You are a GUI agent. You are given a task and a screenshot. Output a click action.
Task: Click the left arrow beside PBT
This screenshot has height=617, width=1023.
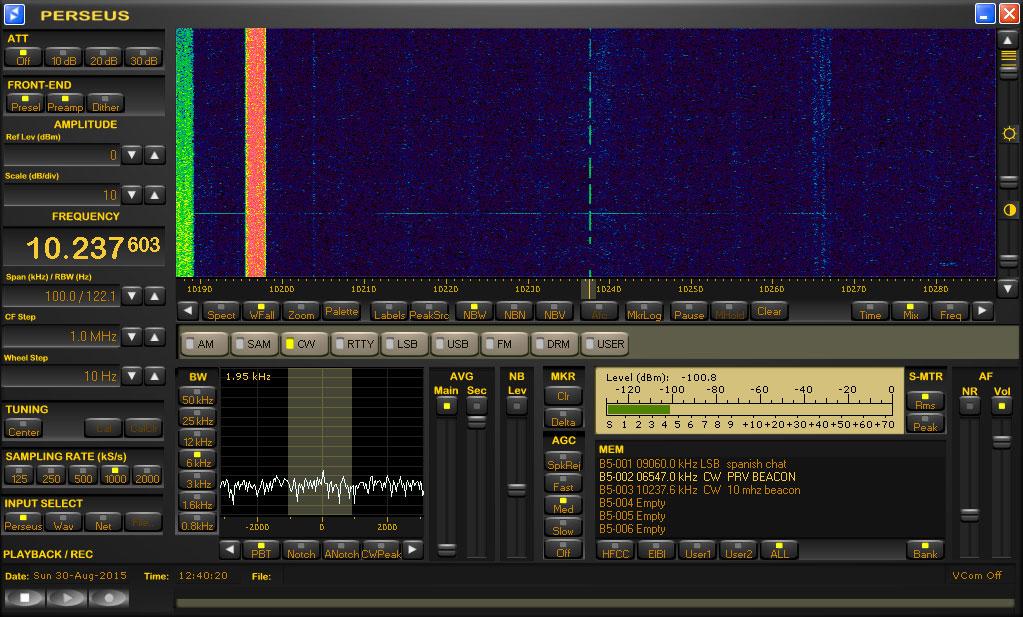point(230,550)
